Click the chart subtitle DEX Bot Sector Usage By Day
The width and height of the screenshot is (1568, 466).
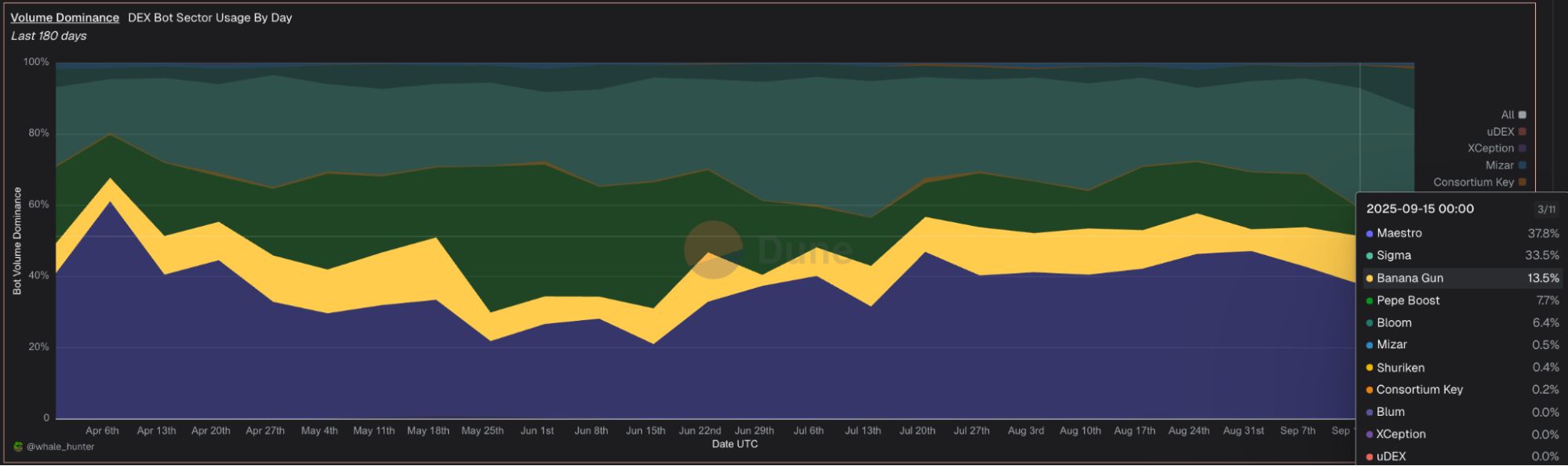pos(210,17)
